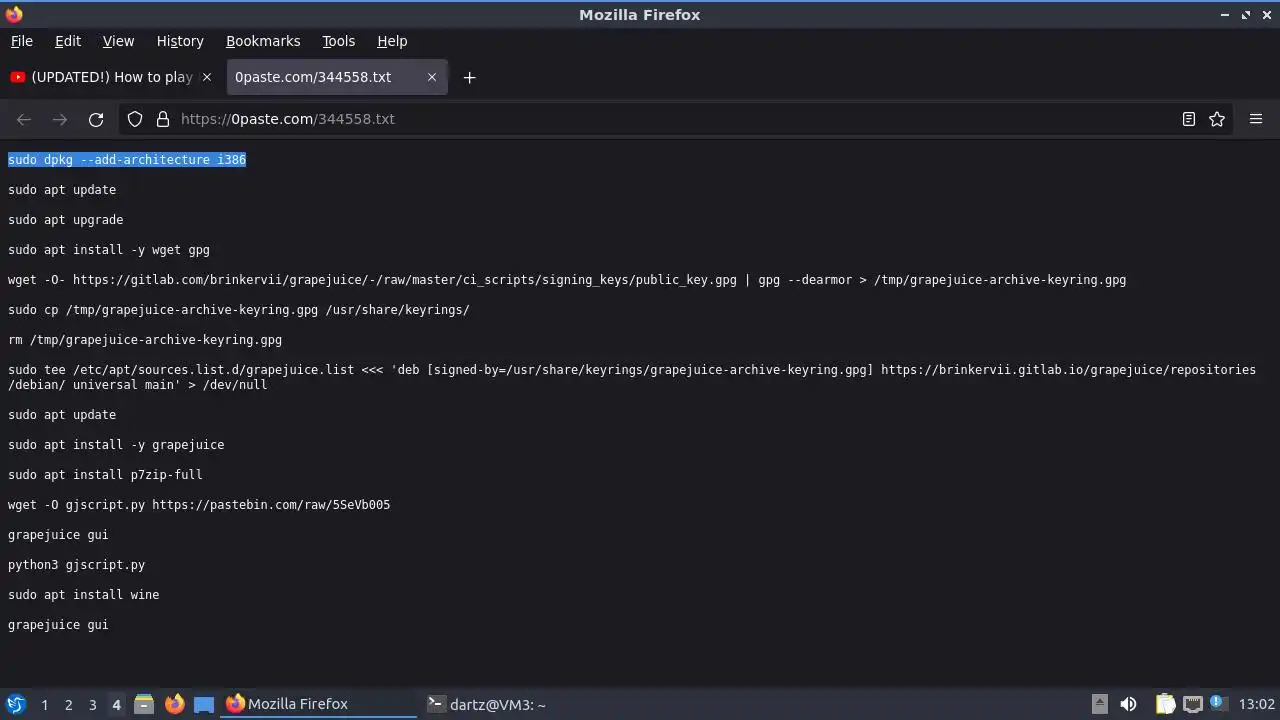Image resolution: width=1280 pixels, height=720 pixels.
Task: Switch to workspace 1
Action: pos(44,705)
